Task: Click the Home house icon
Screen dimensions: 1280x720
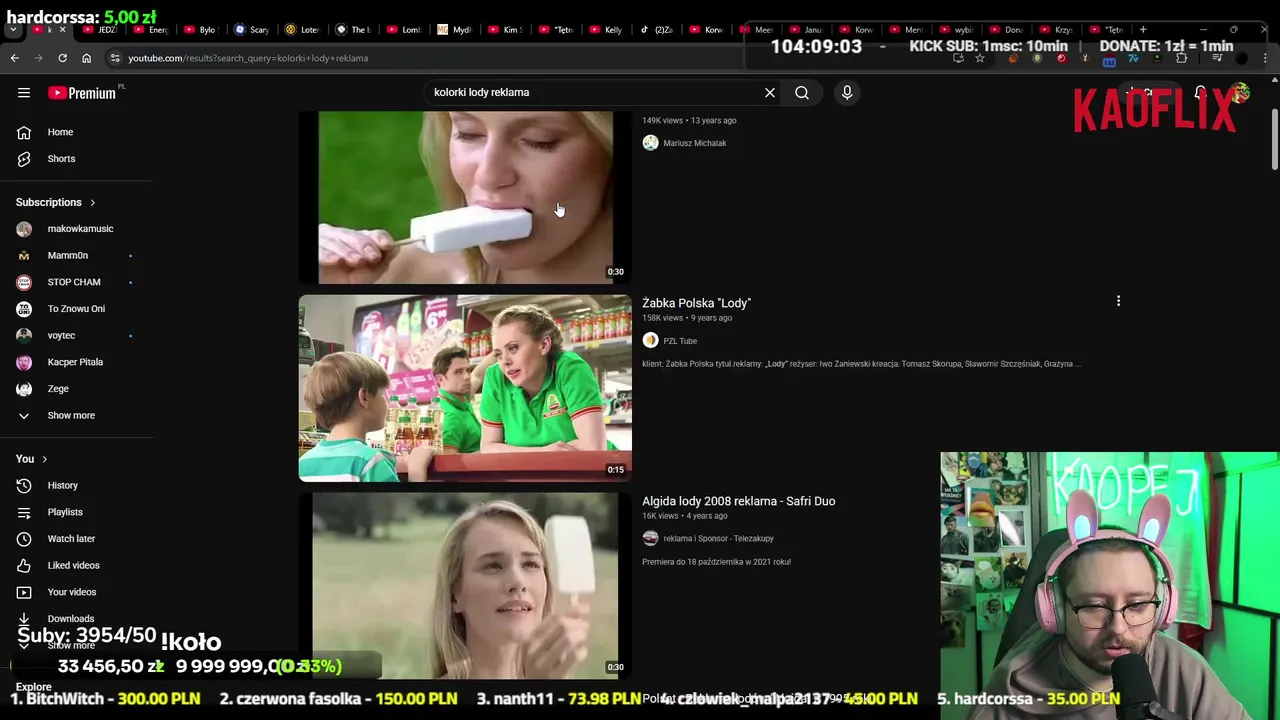Action: 24,132
